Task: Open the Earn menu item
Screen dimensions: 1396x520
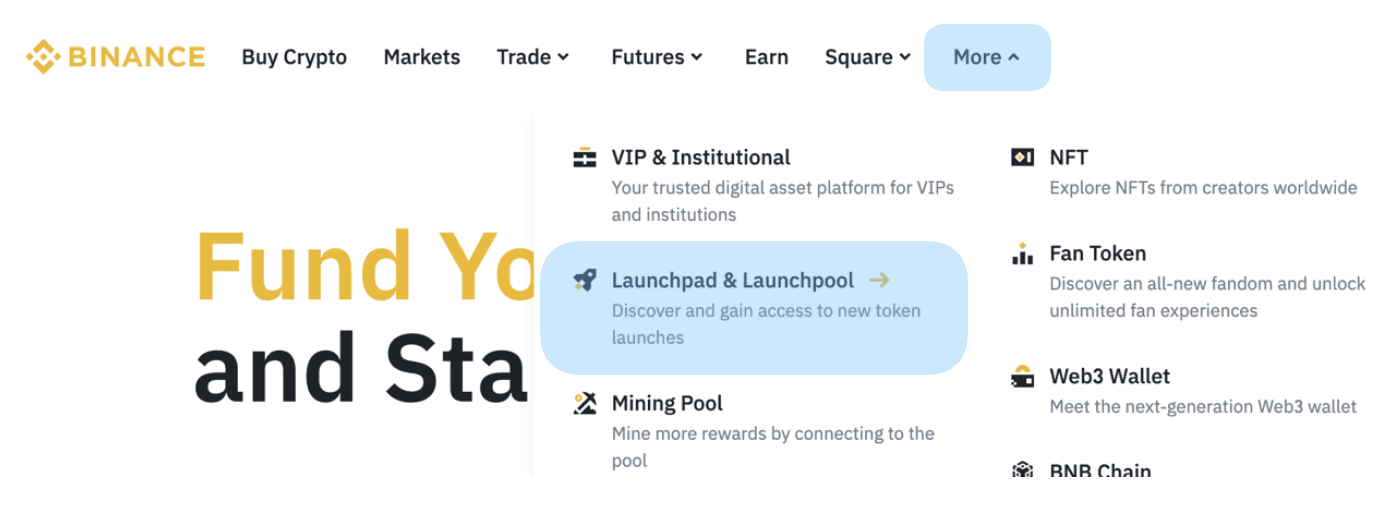Action: [766, 57]
